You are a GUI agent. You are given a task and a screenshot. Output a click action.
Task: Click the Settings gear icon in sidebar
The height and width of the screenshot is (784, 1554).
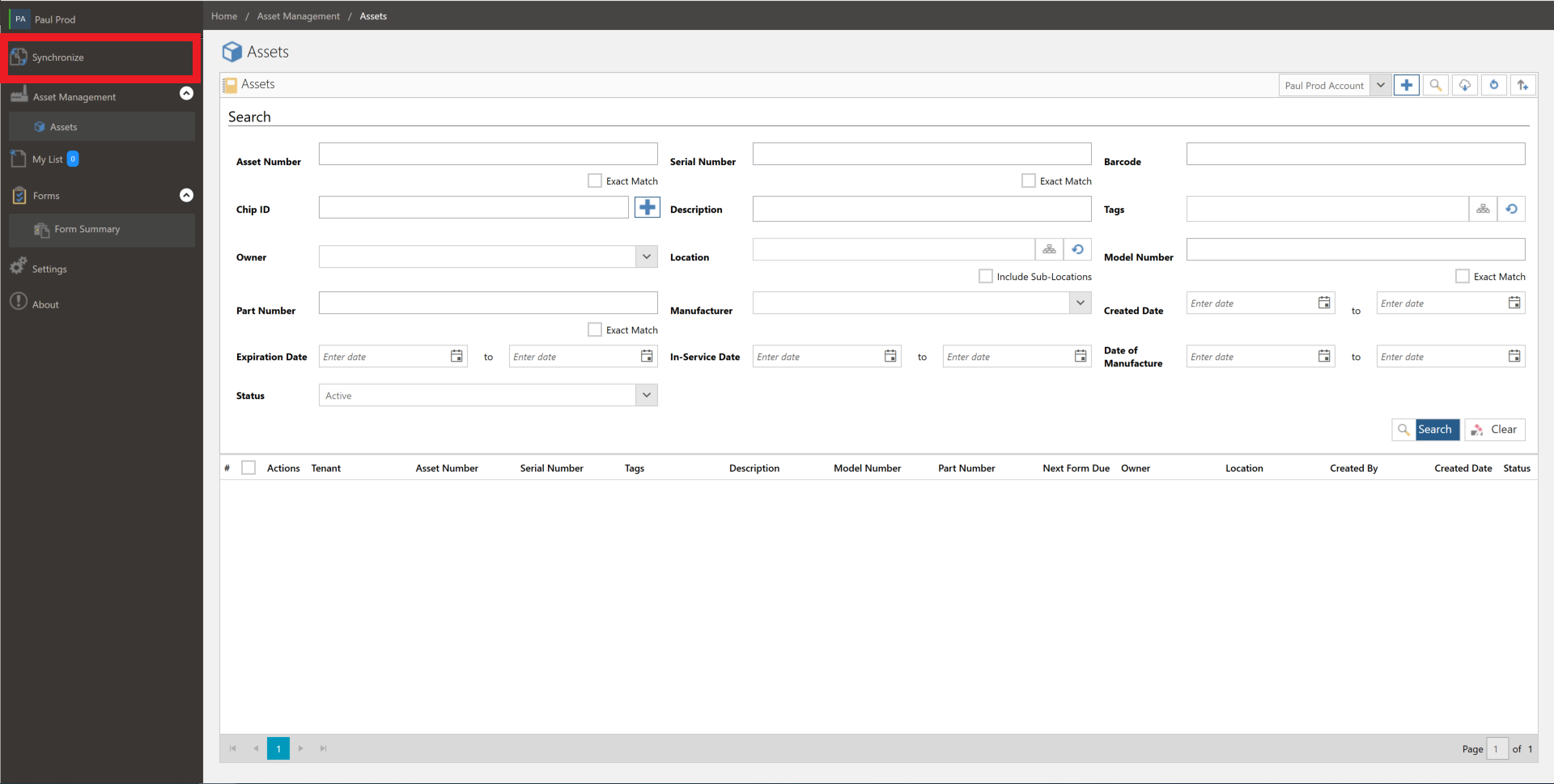[19, 266]
